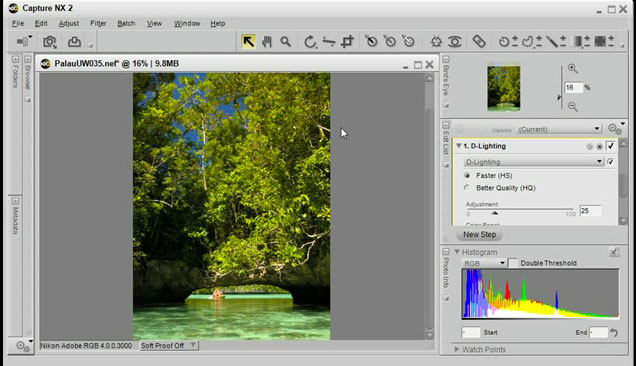Open the Soft Proof Off dropdown

pos(168,345)
